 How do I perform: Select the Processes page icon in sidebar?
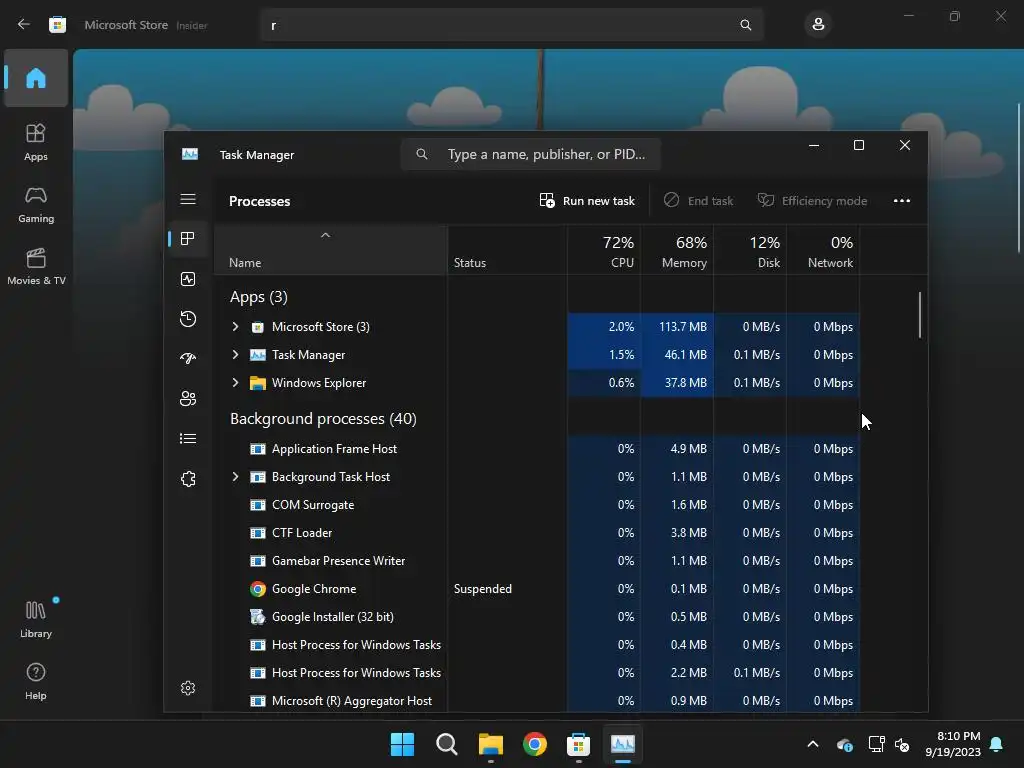point(187,239)
